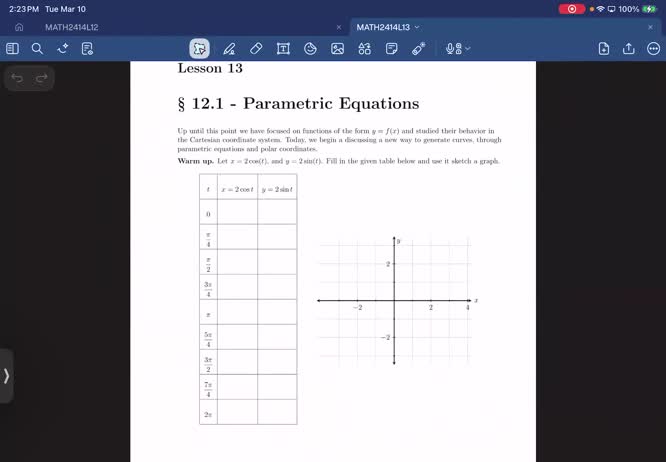666x462 pixels.
Task: Tap the 'y = 2sin t' column header
Action: tap(277, 189)
